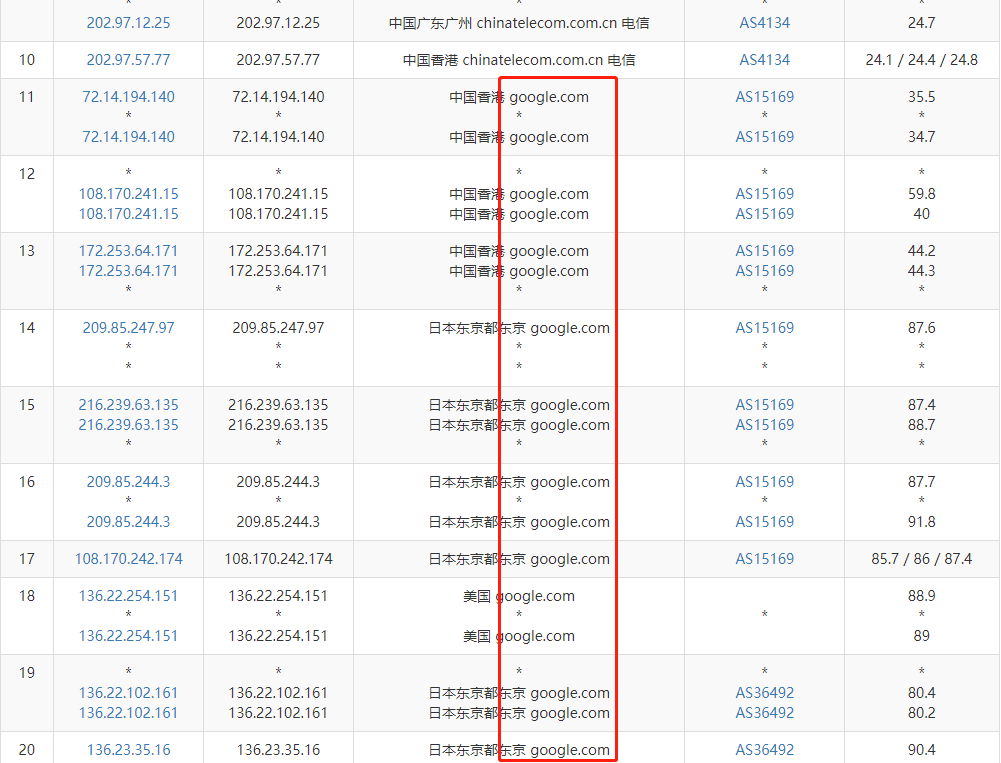The height and width of the screenshot is (763, 1001).
Task: Click the 87.7 latency in hop 16
Action: [921, 482]
